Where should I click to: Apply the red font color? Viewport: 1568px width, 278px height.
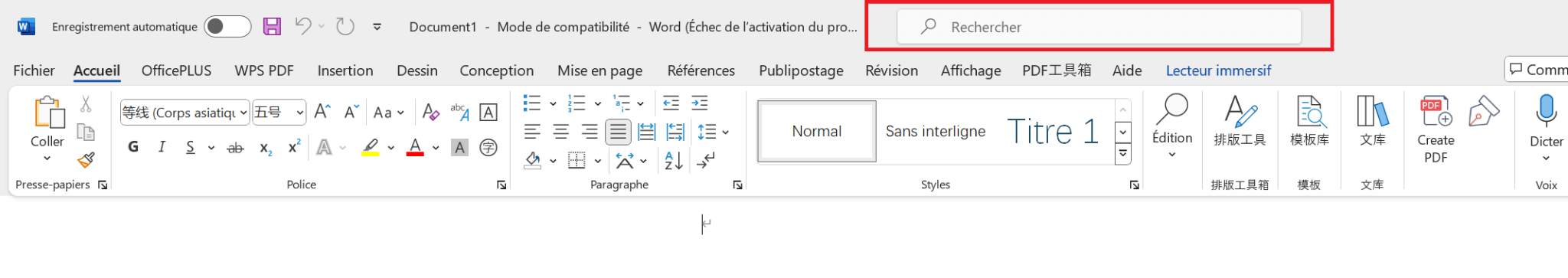click(415, 147)
